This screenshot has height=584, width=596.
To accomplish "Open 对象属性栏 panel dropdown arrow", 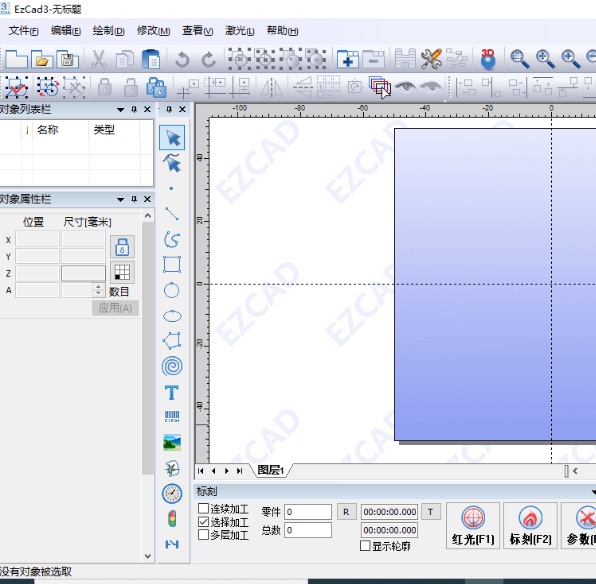I will click(120, 200).
